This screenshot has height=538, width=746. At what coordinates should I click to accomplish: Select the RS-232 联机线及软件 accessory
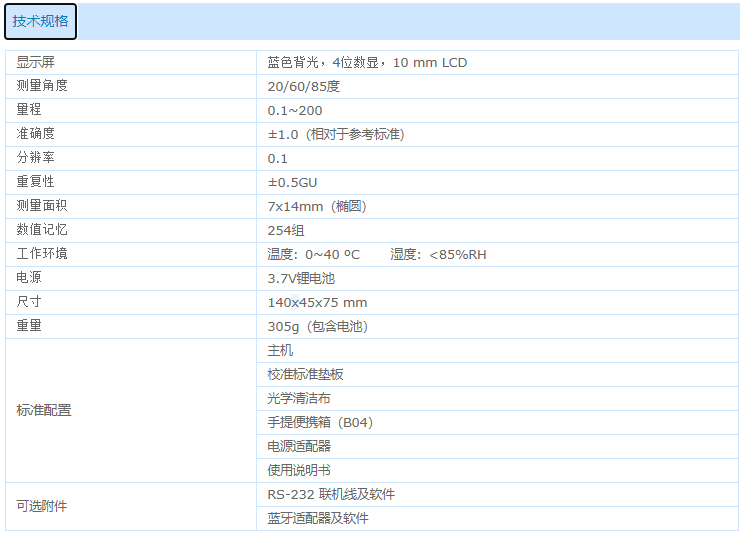pyautogui.click(x=331, y=494)
